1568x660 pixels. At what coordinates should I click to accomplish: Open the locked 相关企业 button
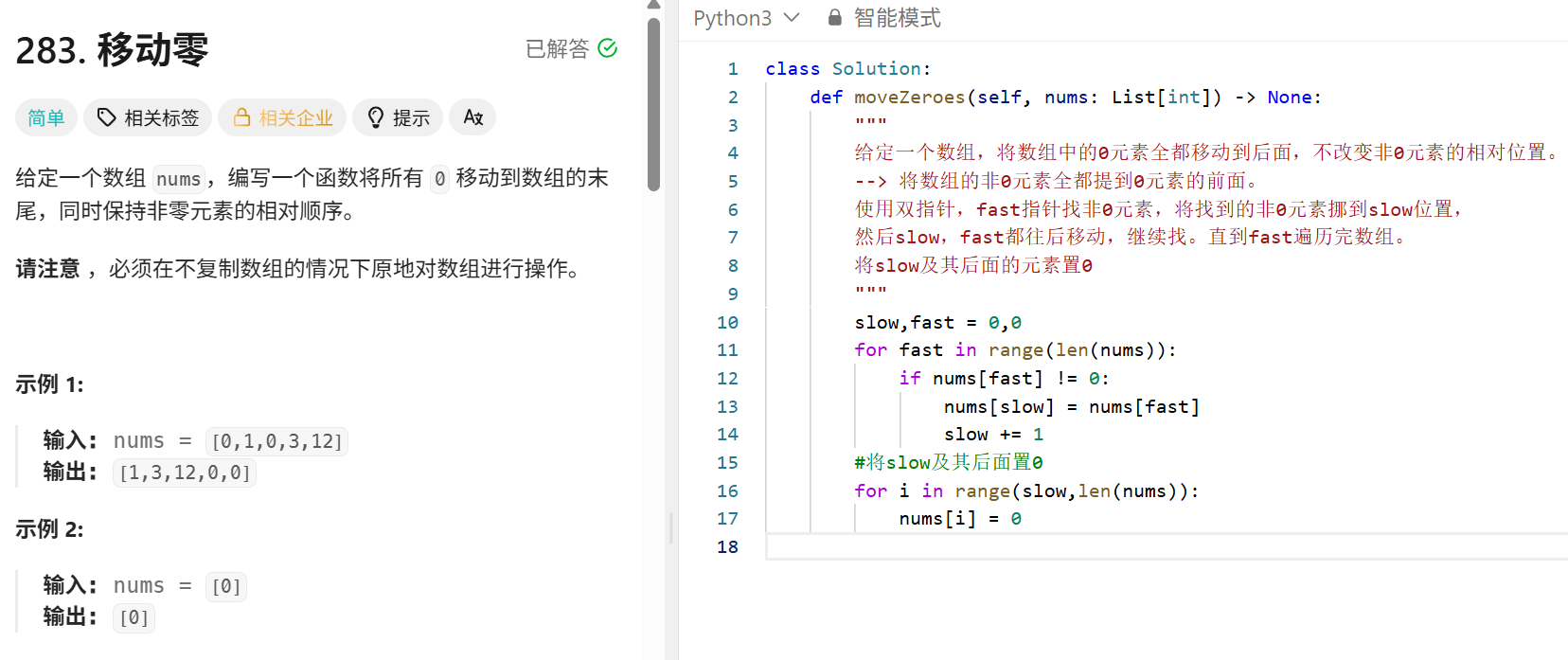(282, 117)
